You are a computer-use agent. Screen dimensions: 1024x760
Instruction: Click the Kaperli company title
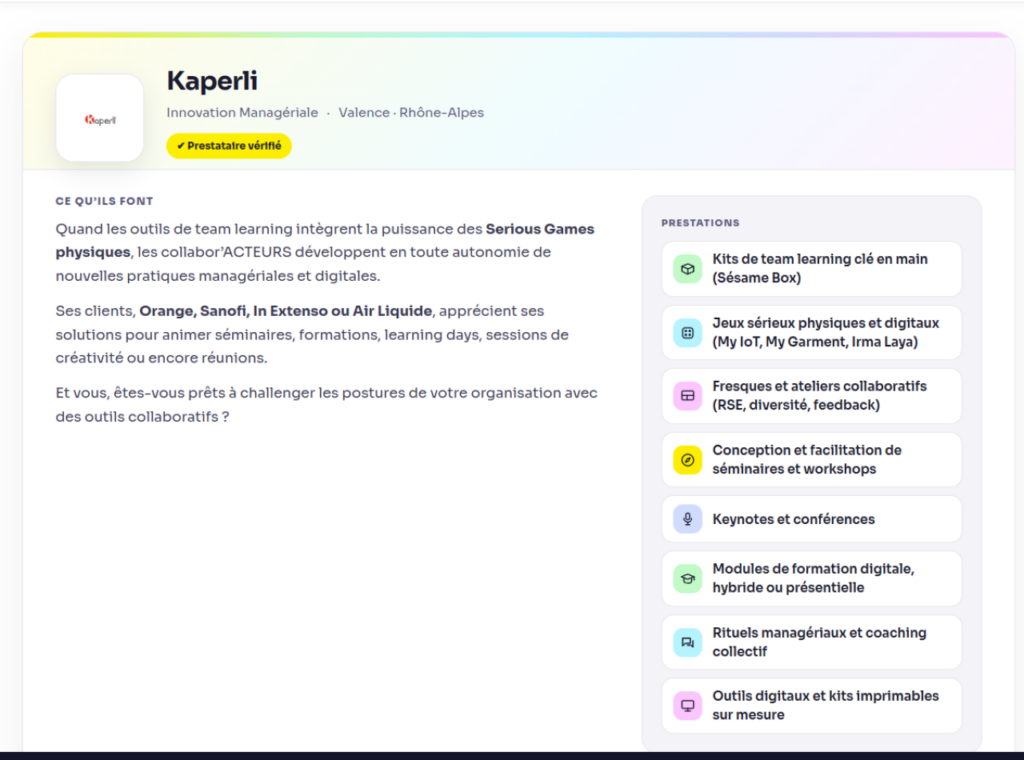212,81
